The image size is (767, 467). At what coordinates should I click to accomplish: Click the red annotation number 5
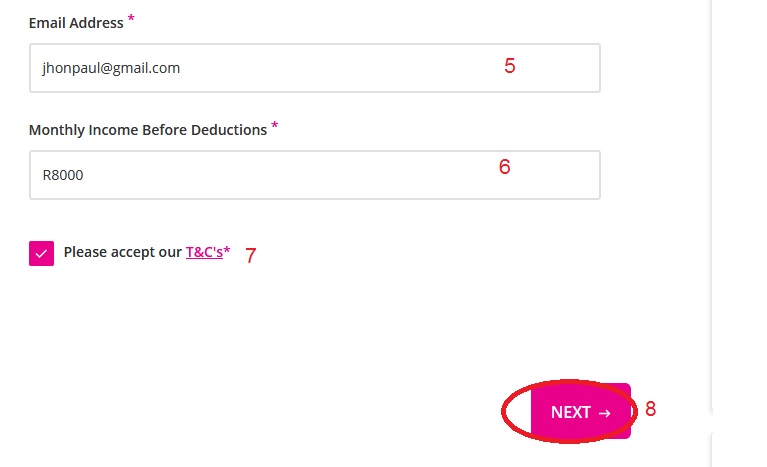pyautogui.click(x=509, y=67)
